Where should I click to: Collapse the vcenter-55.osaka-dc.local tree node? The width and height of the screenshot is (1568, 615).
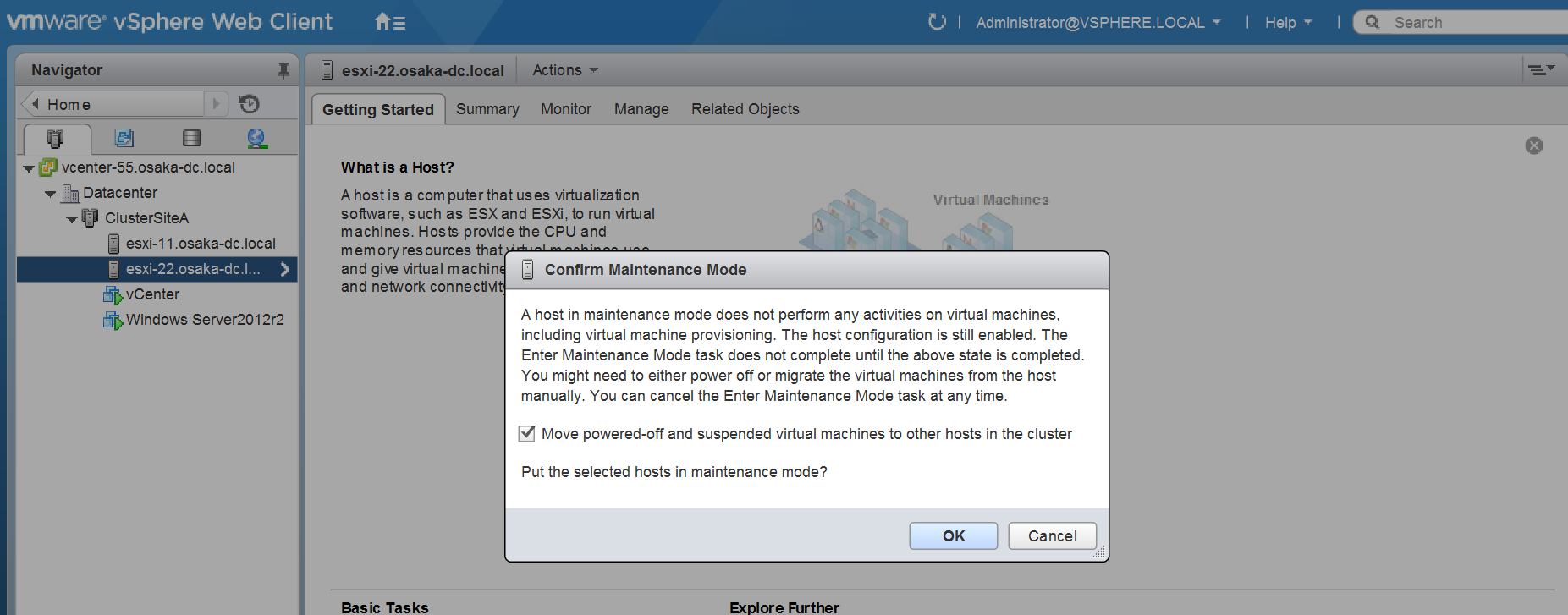(29, 168)
